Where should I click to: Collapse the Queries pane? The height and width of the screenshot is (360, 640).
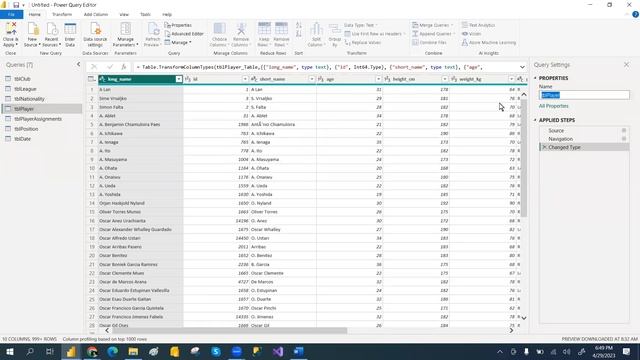[x=78, y=64]
